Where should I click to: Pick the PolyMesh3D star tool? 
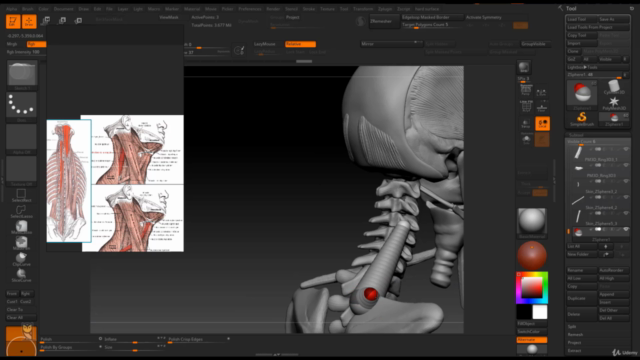(x=614, y=103)
